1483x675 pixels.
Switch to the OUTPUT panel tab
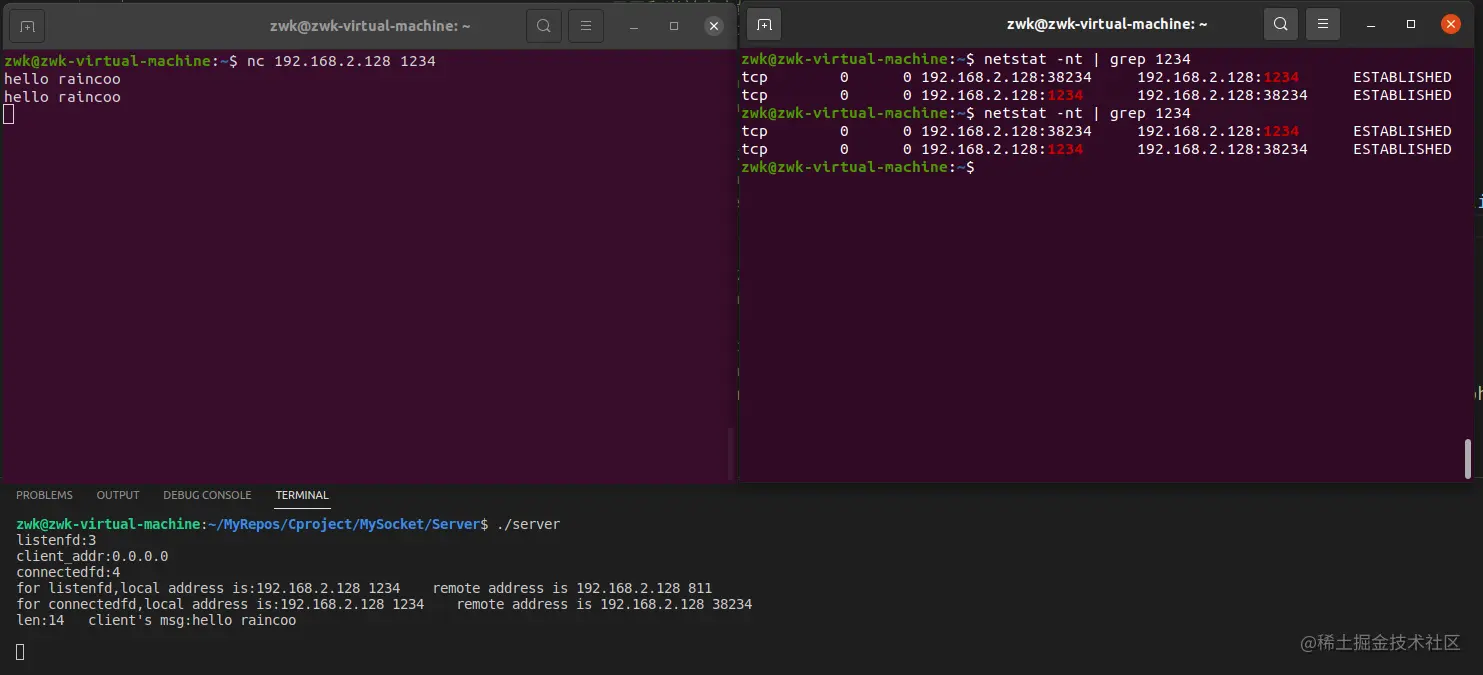click(118, 495)
